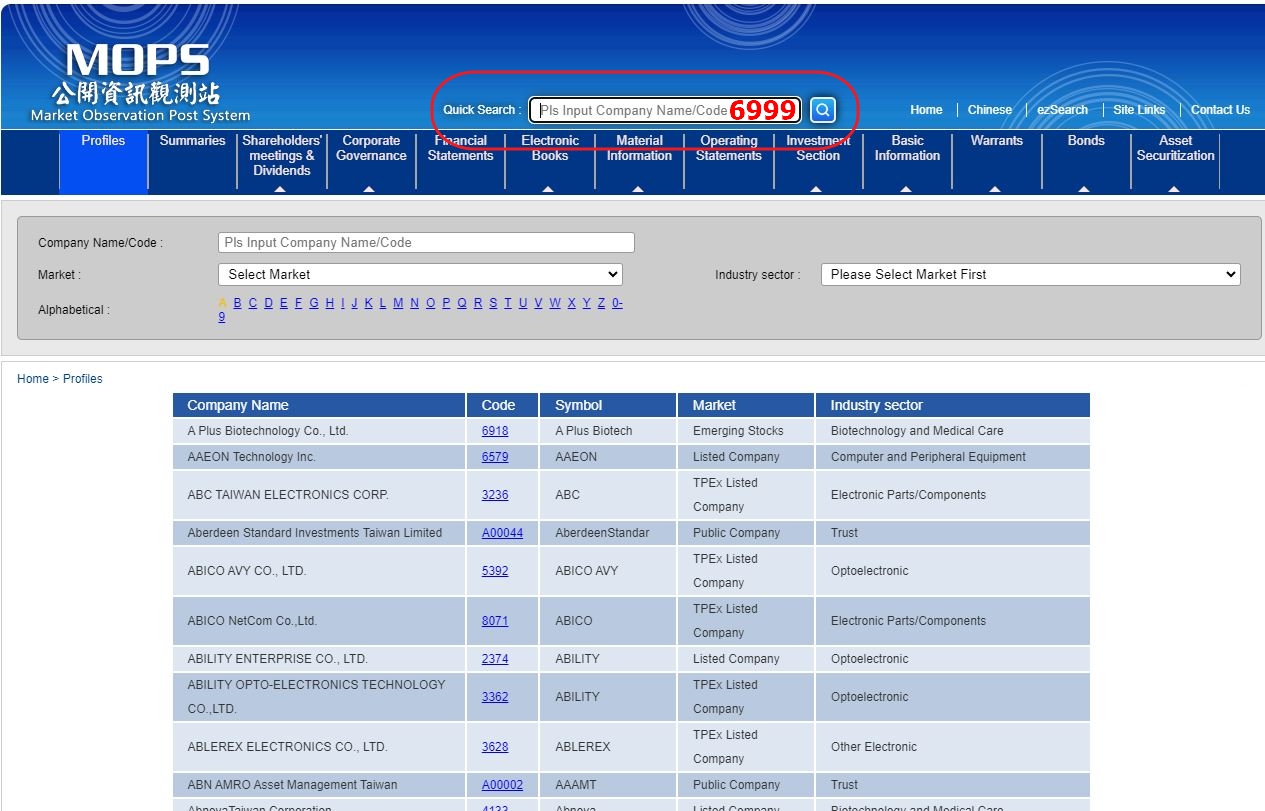Image resolution: width=1265 pixels, height=811 pixels.
Task: Click the Industry sector column header
Action: pyautogui.click(x=953, y=405)
